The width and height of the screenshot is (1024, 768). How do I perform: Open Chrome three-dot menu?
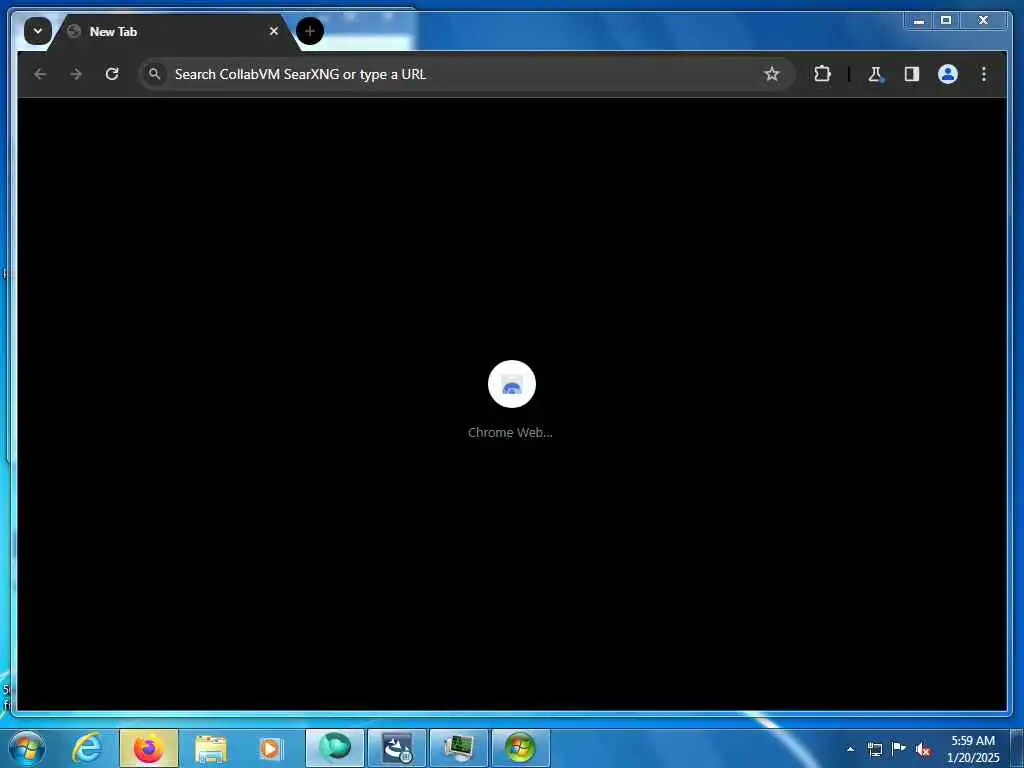pyautogui.click(x=984, y=74)
